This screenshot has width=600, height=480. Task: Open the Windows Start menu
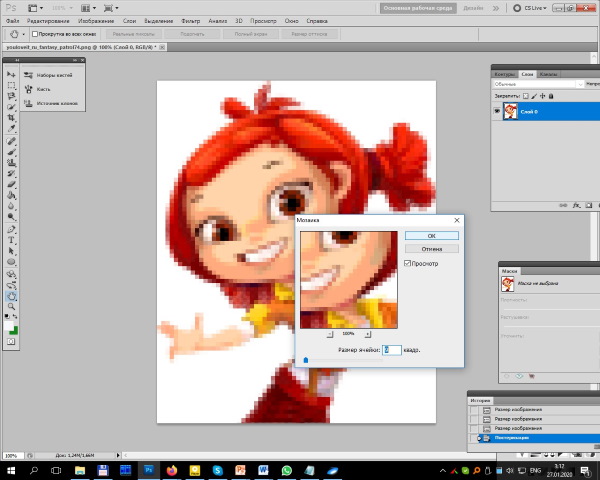pos(11,470)
